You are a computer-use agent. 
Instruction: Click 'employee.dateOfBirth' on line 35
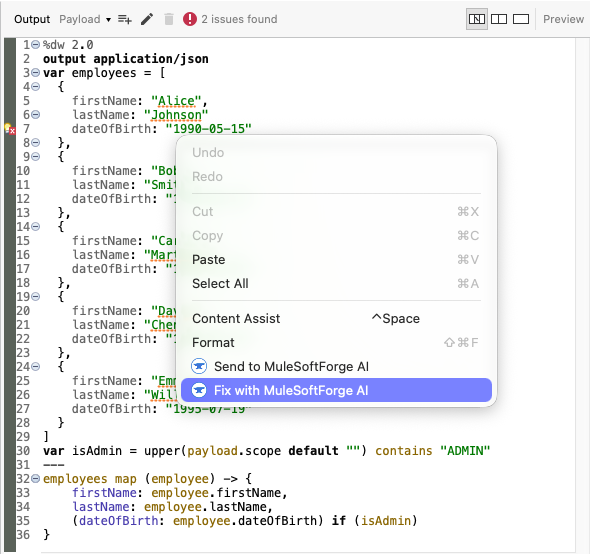(x=244, y=521)
